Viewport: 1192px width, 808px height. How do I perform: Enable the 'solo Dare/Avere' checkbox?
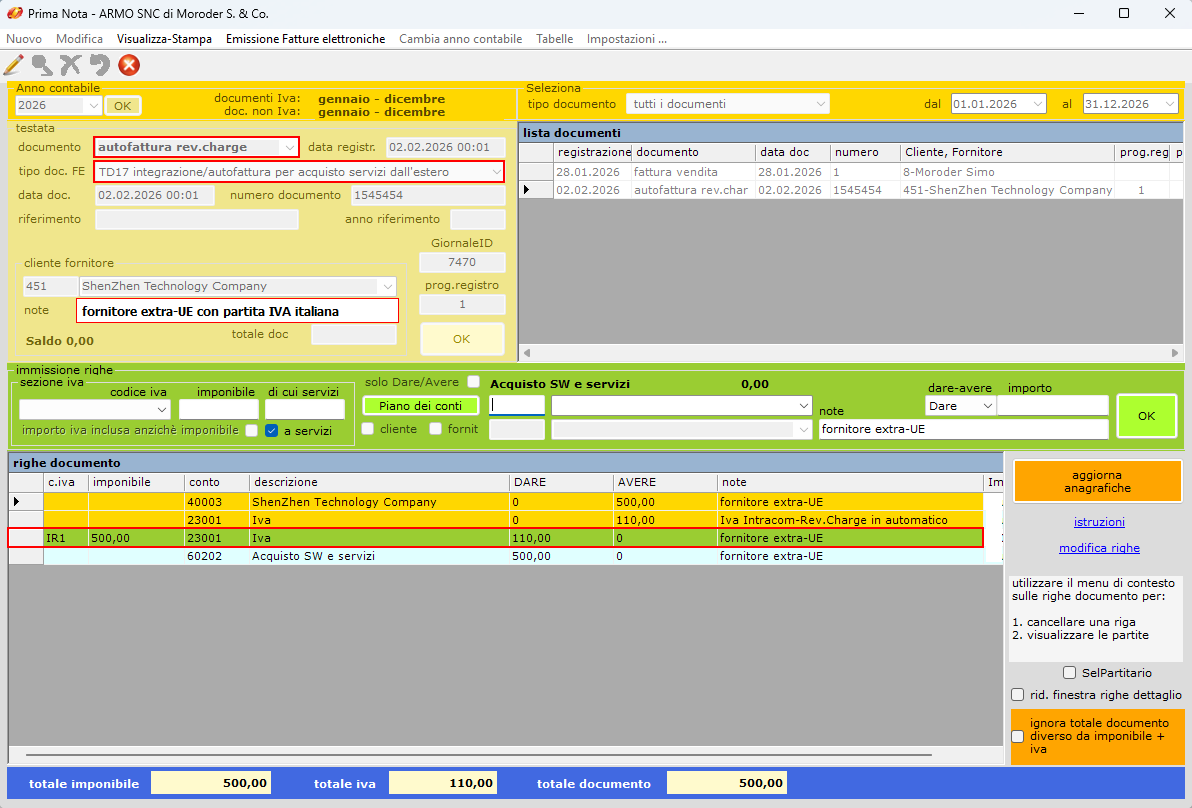[474, 382]
